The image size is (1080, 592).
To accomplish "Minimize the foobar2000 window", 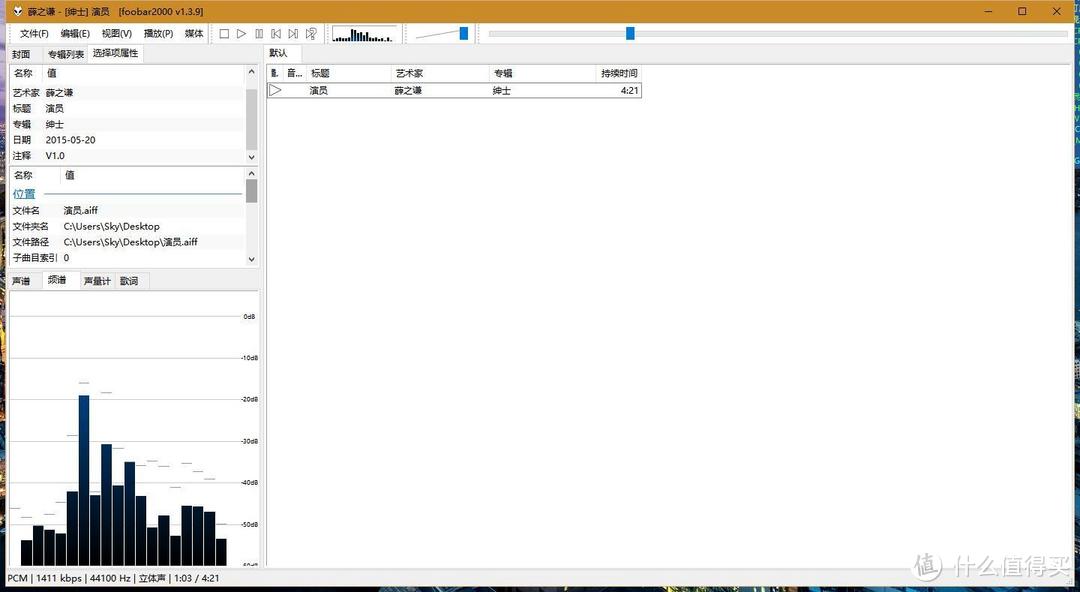I will pyautogui.click(x=989, y=12).
